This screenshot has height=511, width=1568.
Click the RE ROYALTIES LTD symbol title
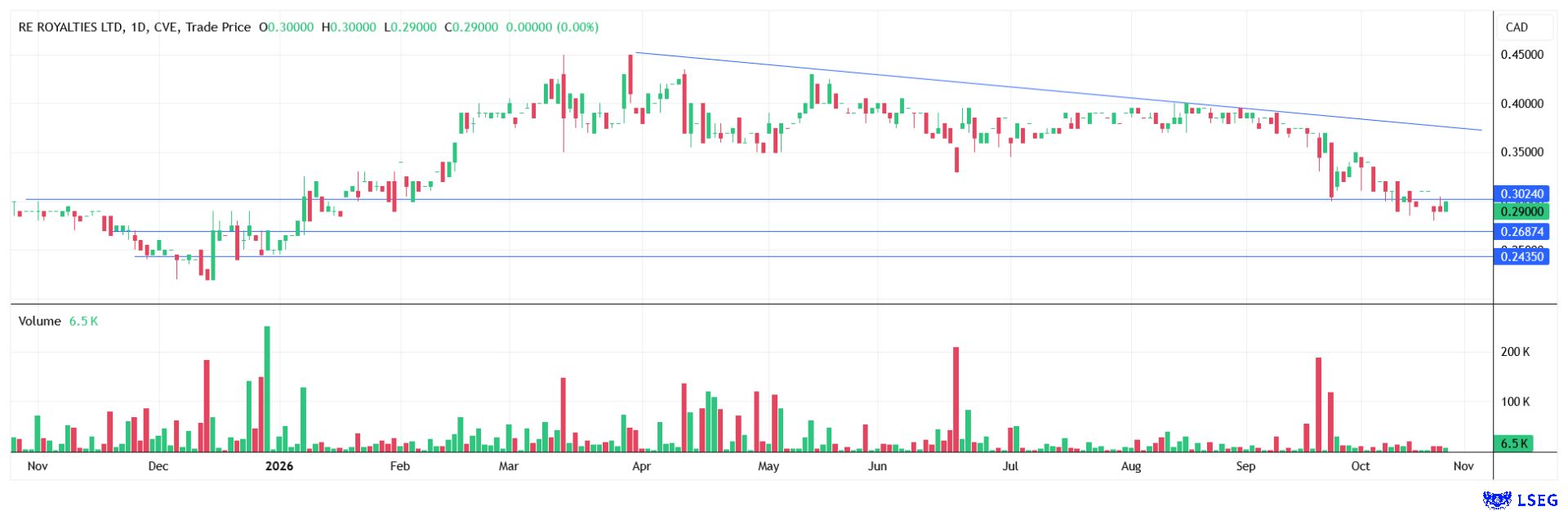point(70,27)
